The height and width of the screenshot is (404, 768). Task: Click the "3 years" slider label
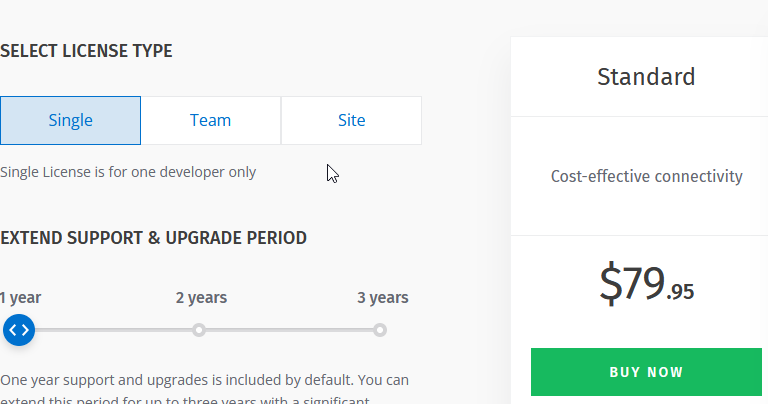pyautogui.click(x=383, y=297)
